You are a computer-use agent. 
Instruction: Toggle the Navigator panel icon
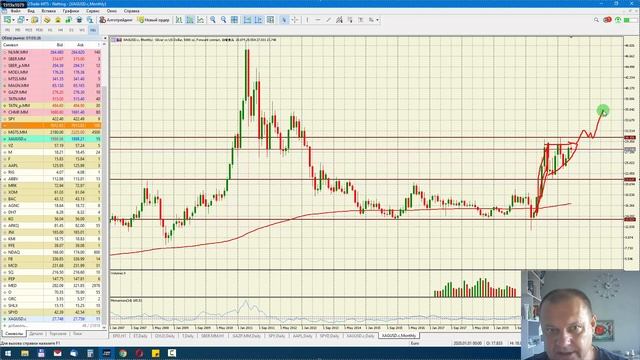pyautogui.click(x=58, y=20)
